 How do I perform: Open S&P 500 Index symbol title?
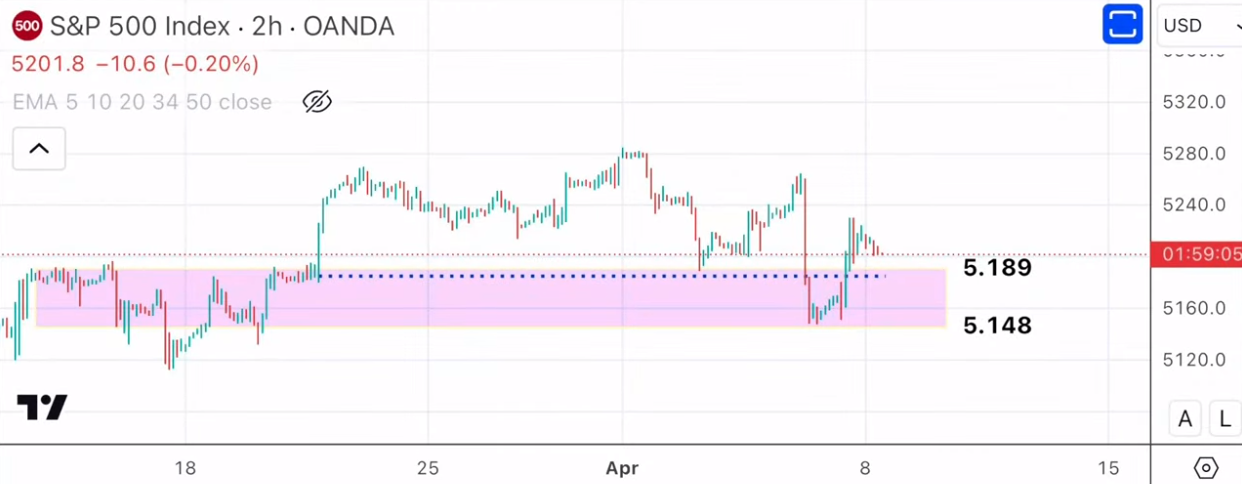[x=221, y=26]
